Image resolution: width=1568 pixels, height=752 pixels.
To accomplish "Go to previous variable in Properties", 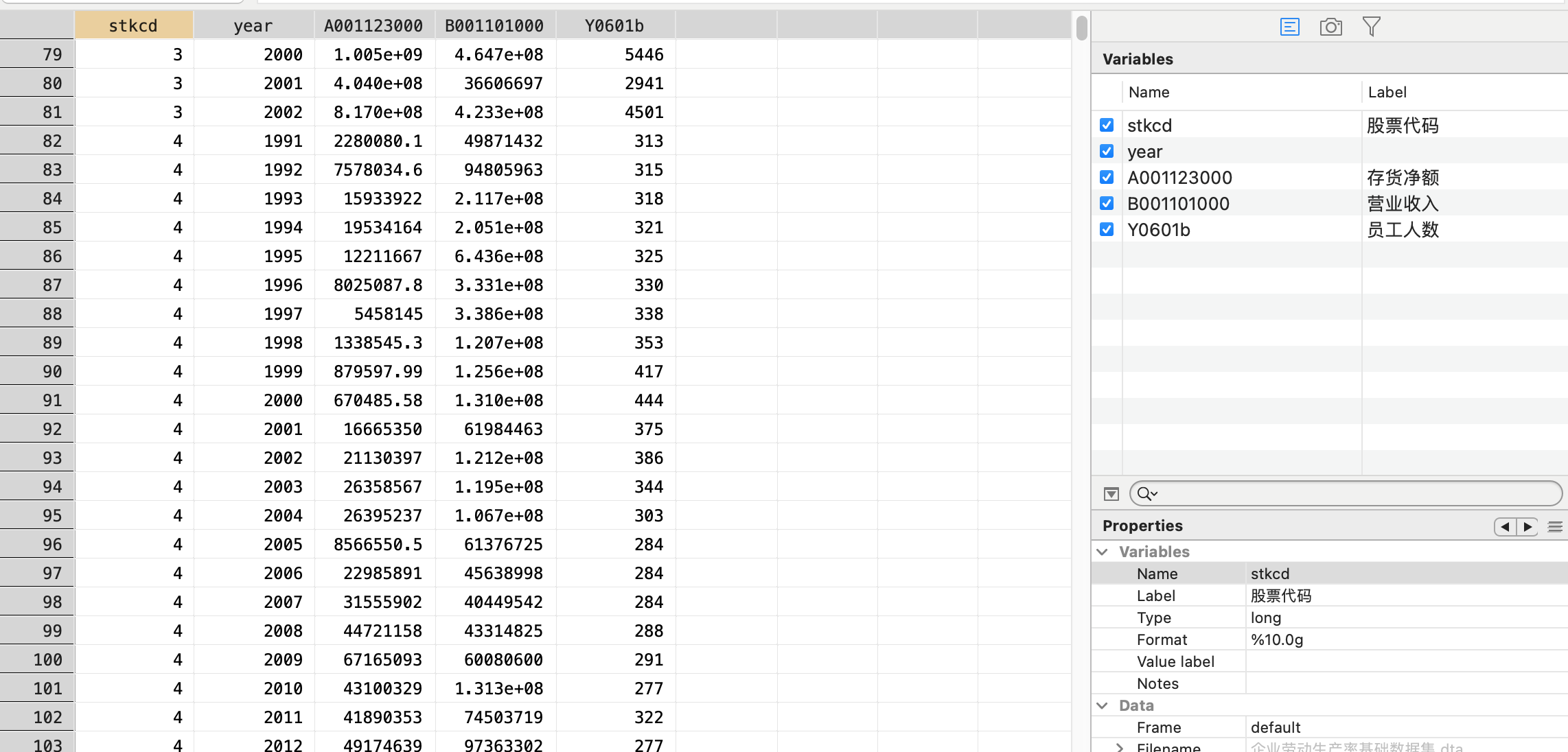I will [1505, 526].
